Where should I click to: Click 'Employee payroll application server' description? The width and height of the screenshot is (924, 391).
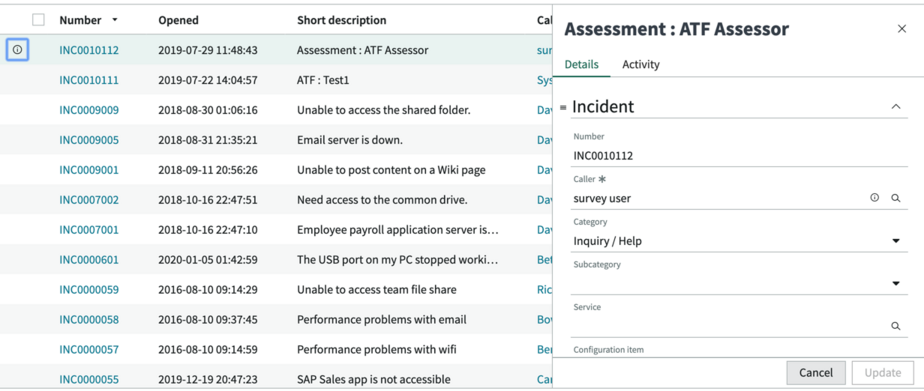pyautogui.click(x=398, y=230)
